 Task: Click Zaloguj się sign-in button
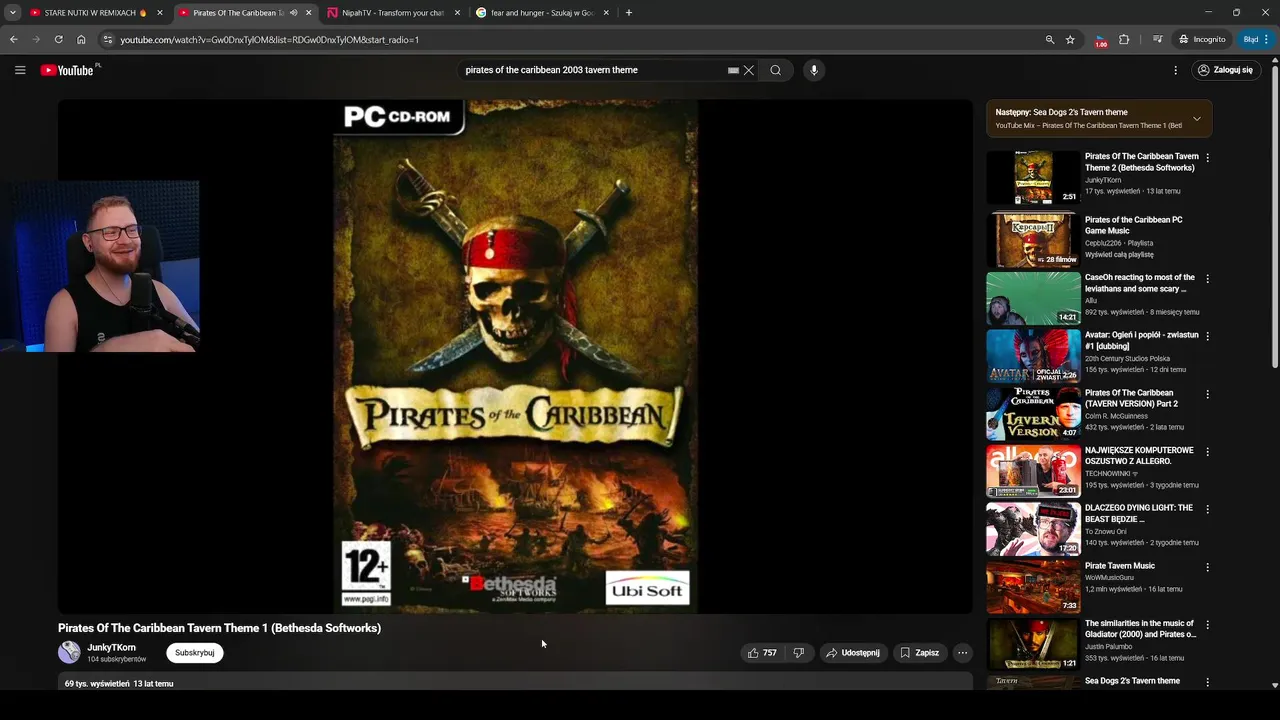1225,70
